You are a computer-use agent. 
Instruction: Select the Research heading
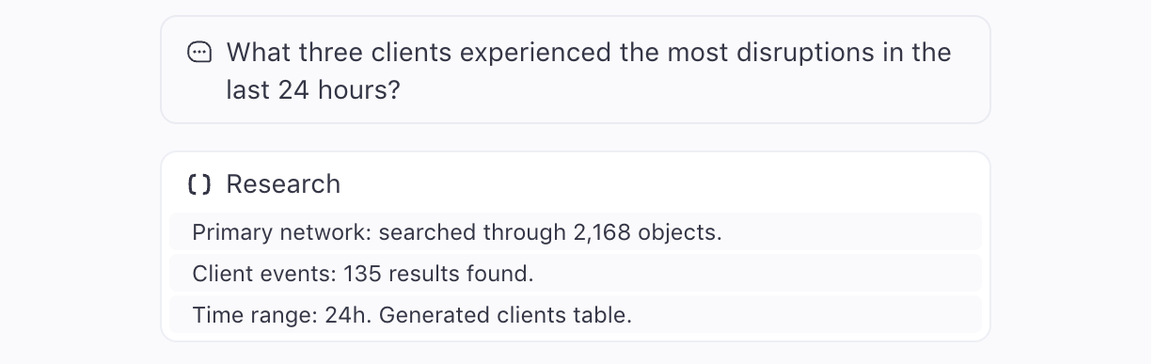pyautogui.click(x=284, y=184)
